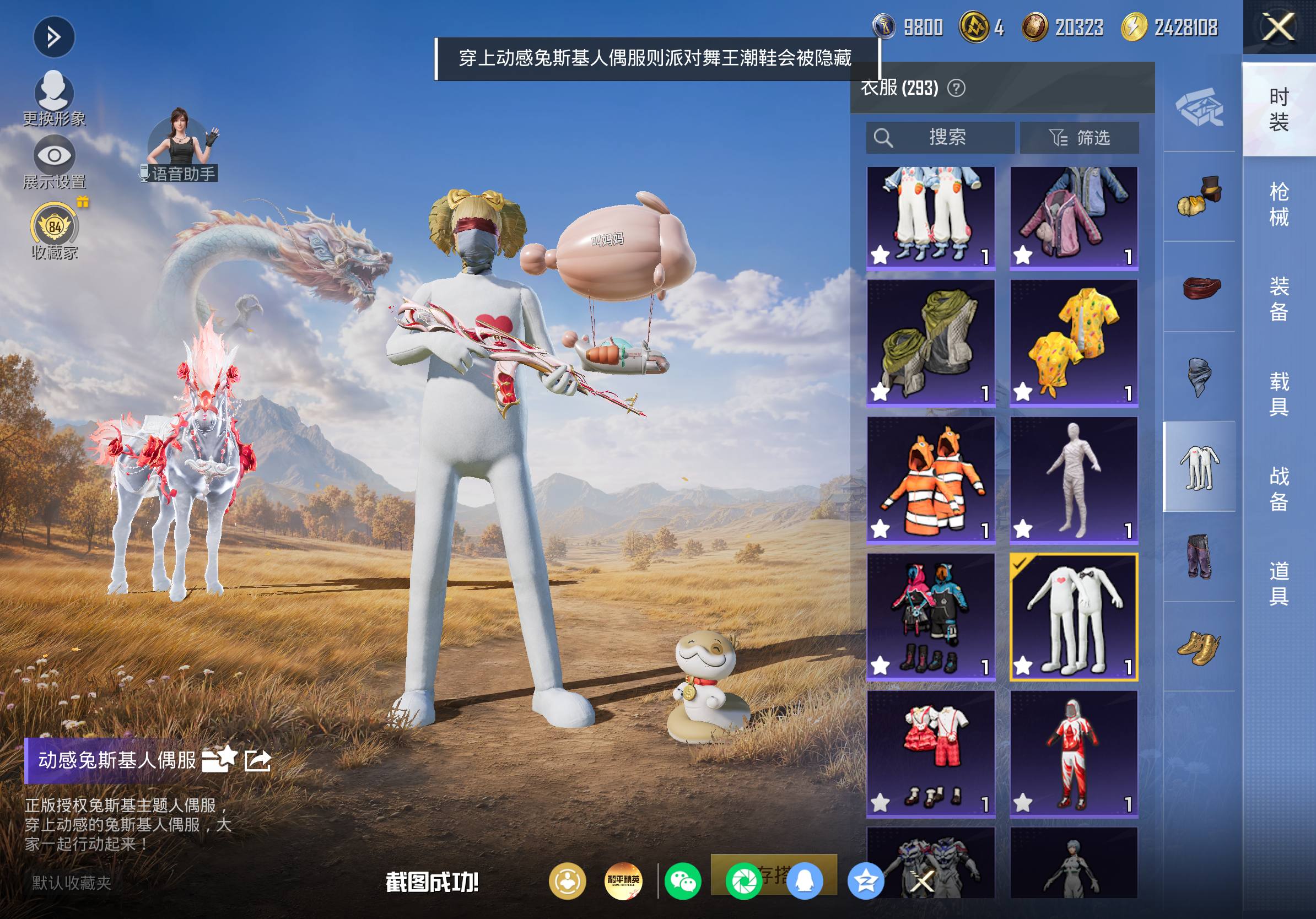
Task: Choose the pink and blue jackets thumbnail
Action: (1074, 218)
